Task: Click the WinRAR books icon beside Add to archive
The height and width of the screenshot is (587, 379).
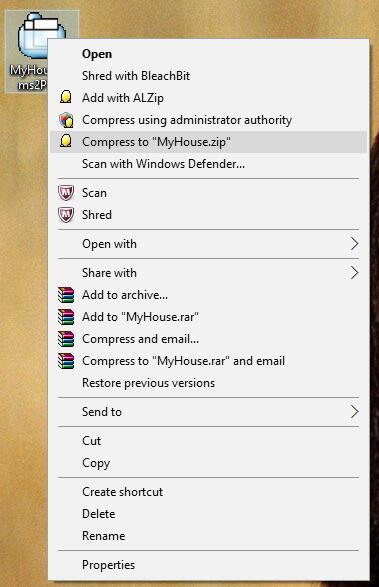Action: click(x=66, y=295)
